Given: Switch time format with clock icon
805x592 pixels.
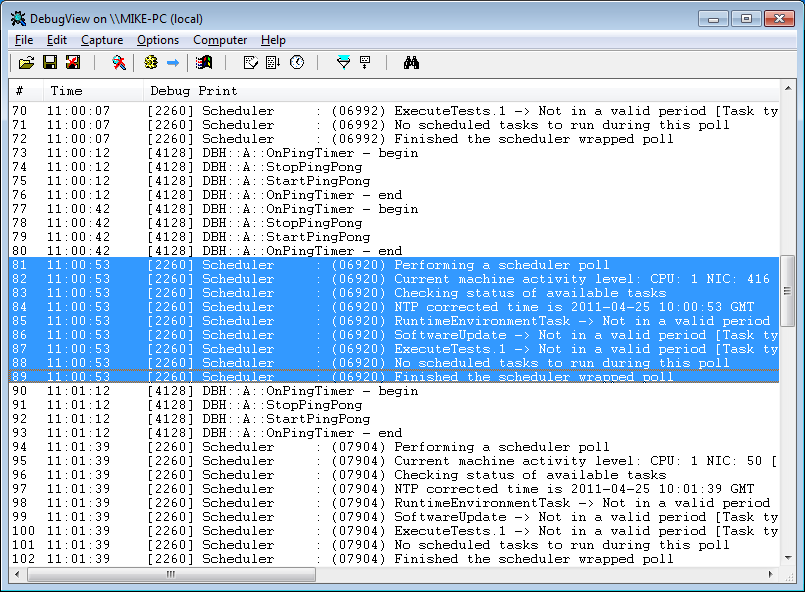Looking at the screenshot, I should click(x=296, y=63).
